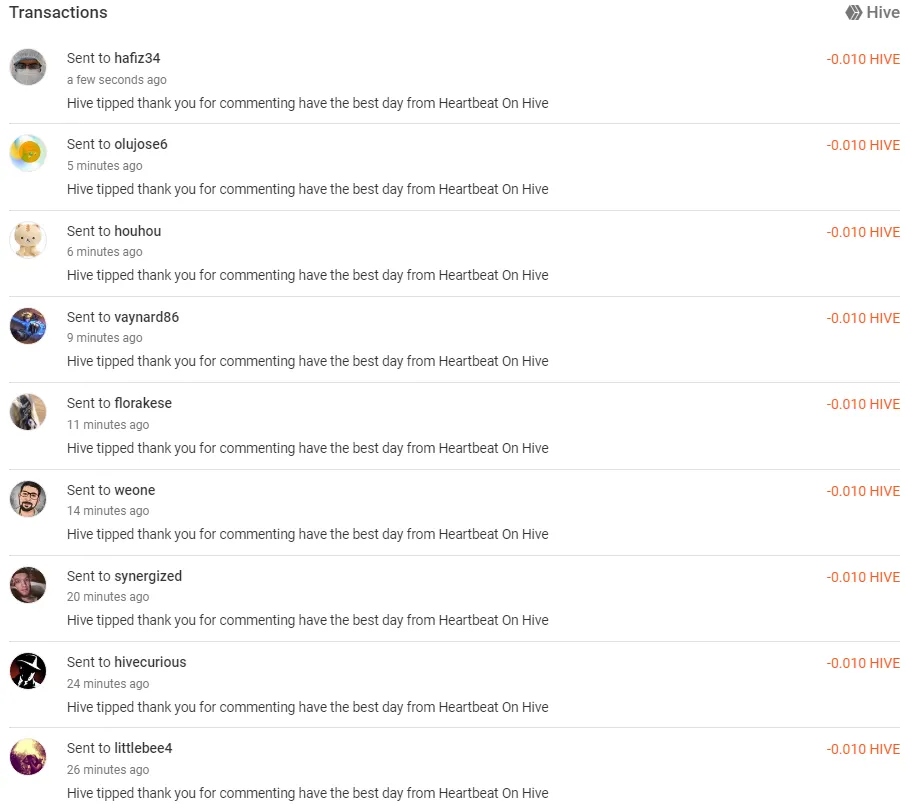Visit florakese's profile via username
The image size is (907, 805).
click(143, 403)
